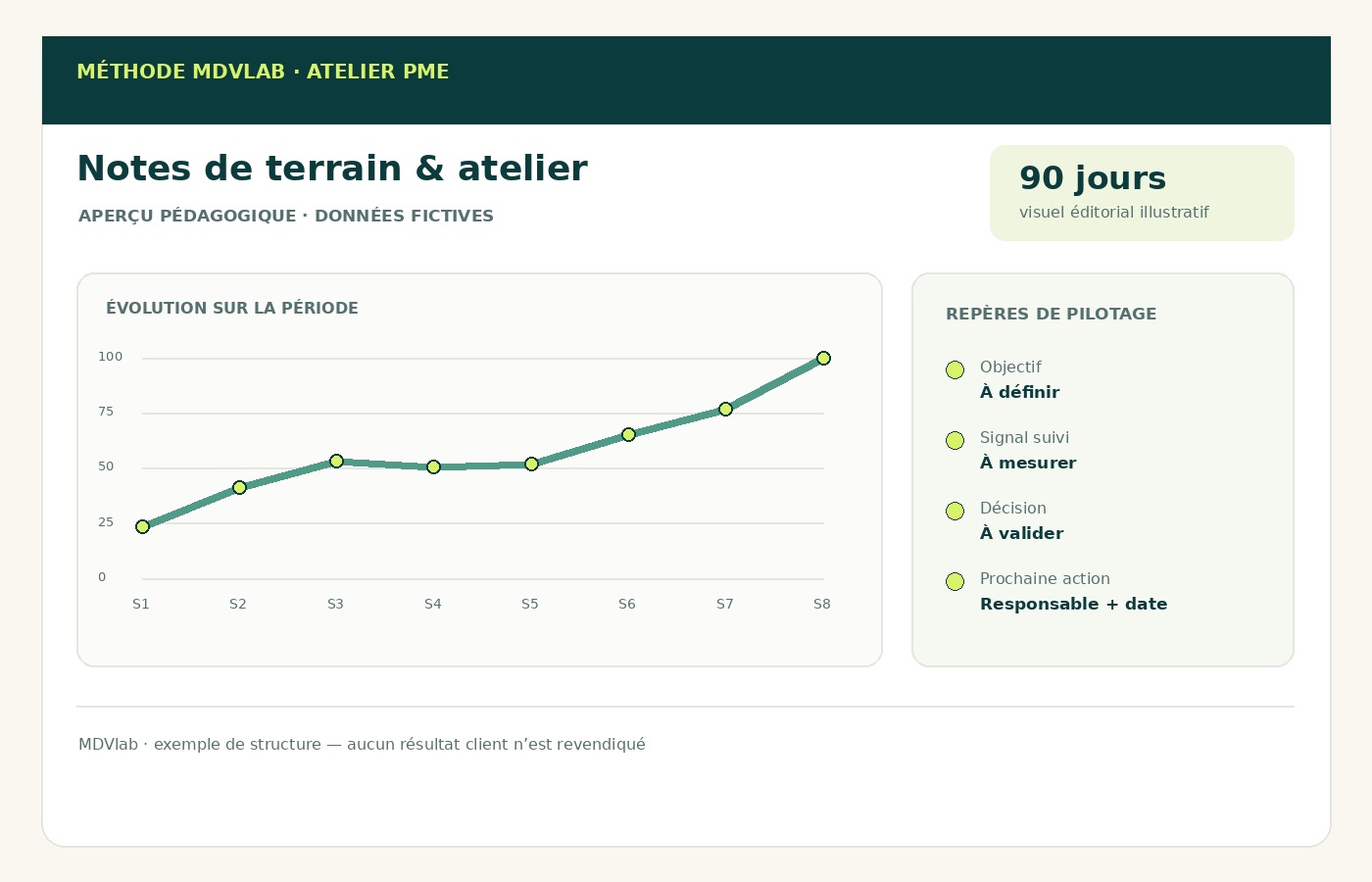1372x882 pixels.
Task: Click the S3 data point on the line
Action: [336, 461]
